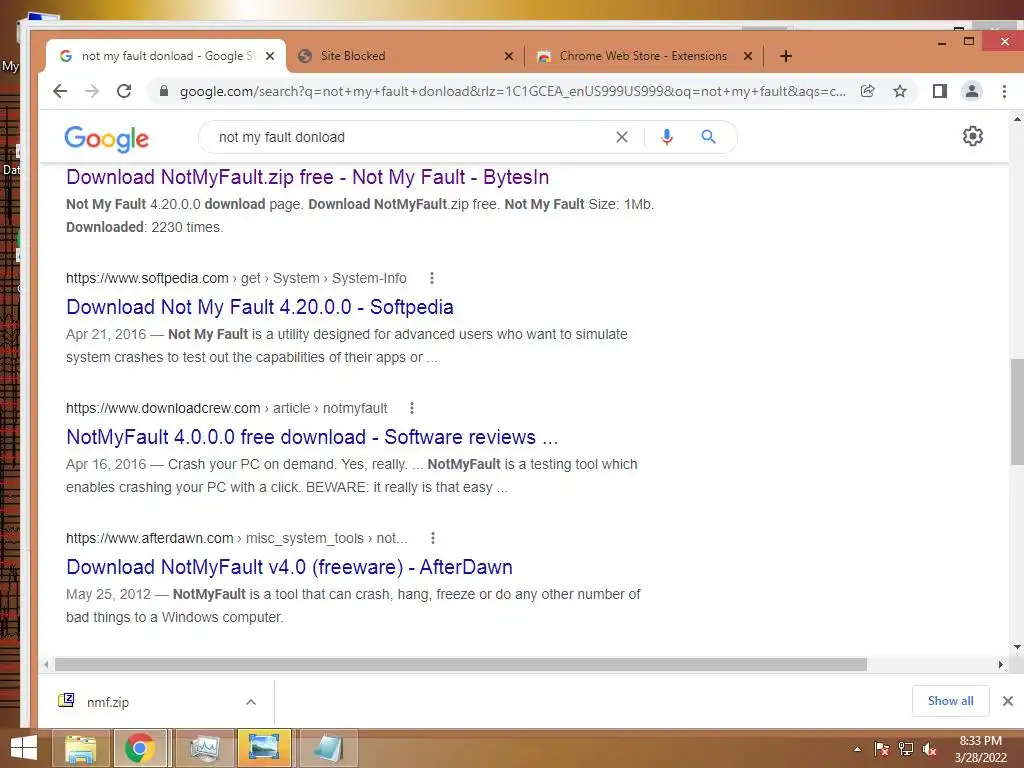Reload the current page

click(124, 91)
